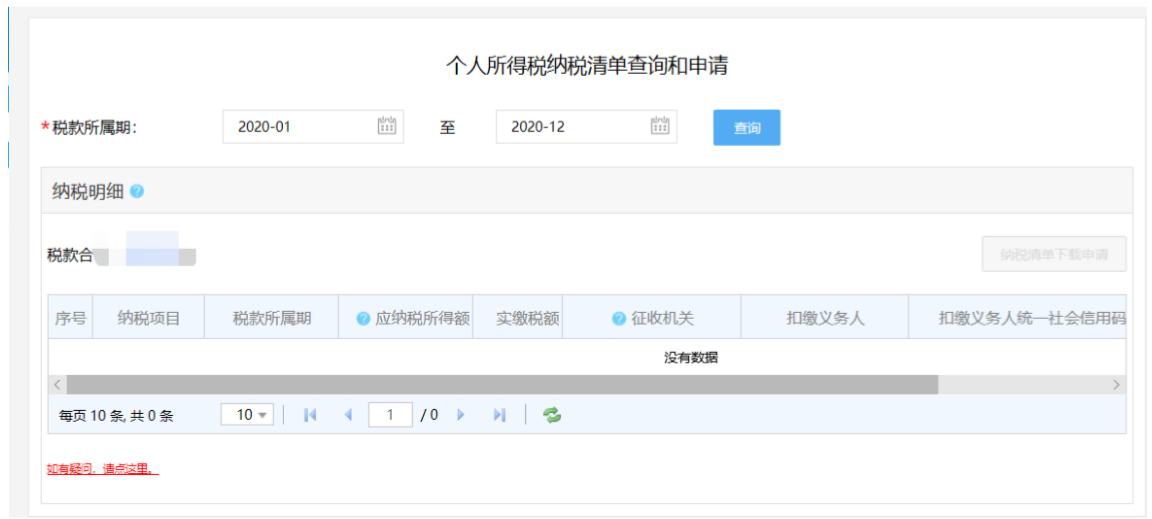Click the page number input box
Screen dimensions: 1152x519
tap(390, 415)
